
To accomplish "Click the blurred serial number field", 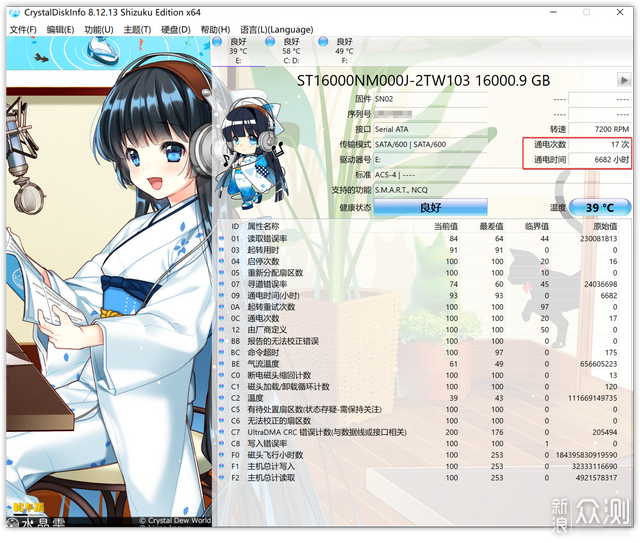I will pos(431,114).
